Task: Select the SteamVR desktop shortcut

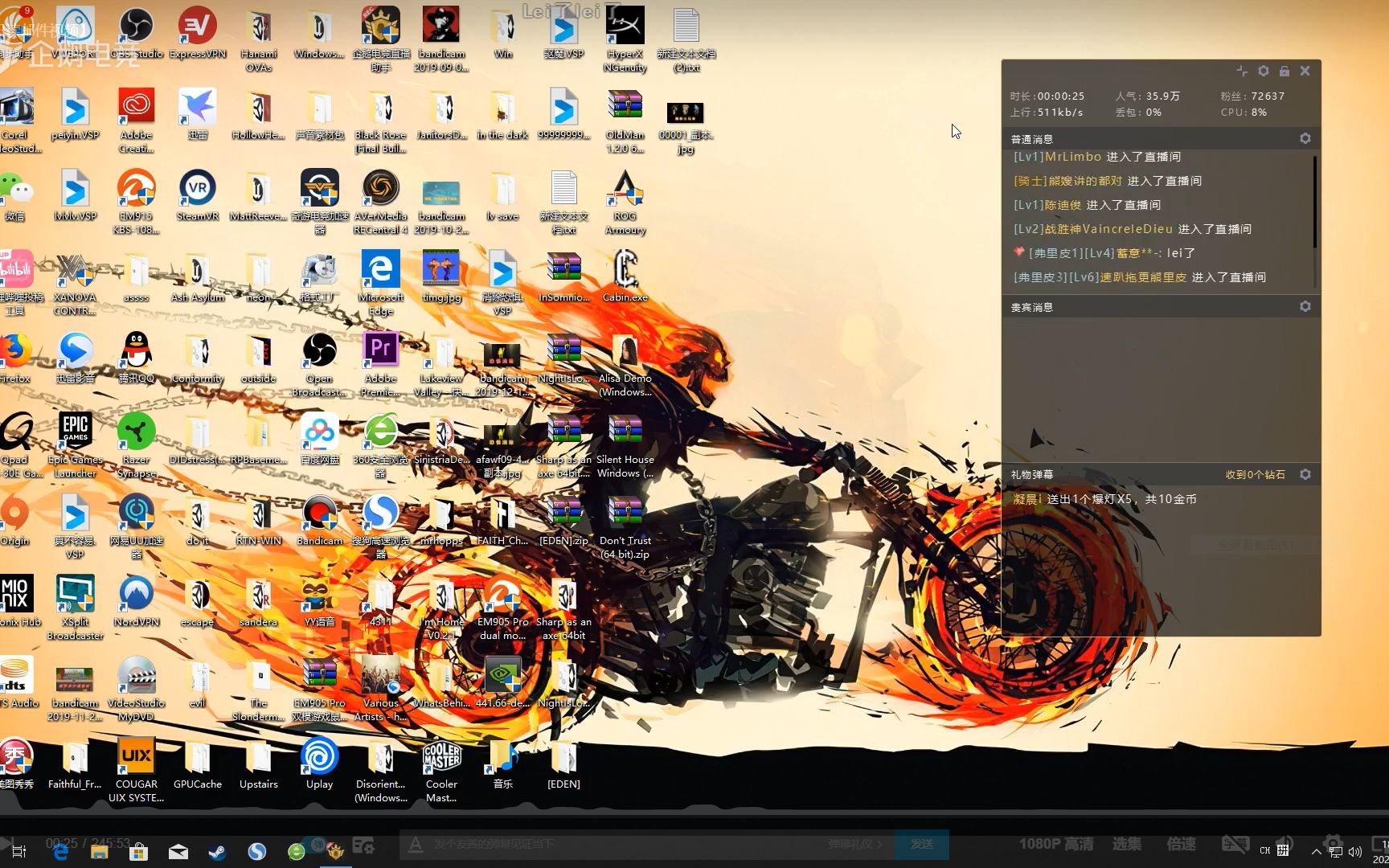Action: click(x=198, y=194)
